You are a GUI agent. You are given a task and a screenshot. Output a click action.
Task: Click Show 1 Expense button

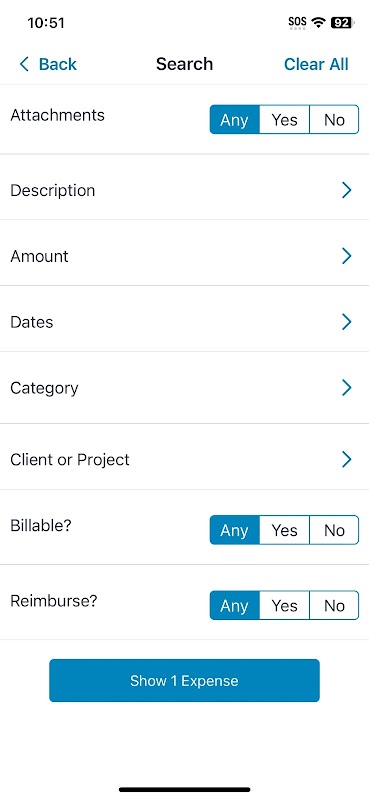(184, 681)
